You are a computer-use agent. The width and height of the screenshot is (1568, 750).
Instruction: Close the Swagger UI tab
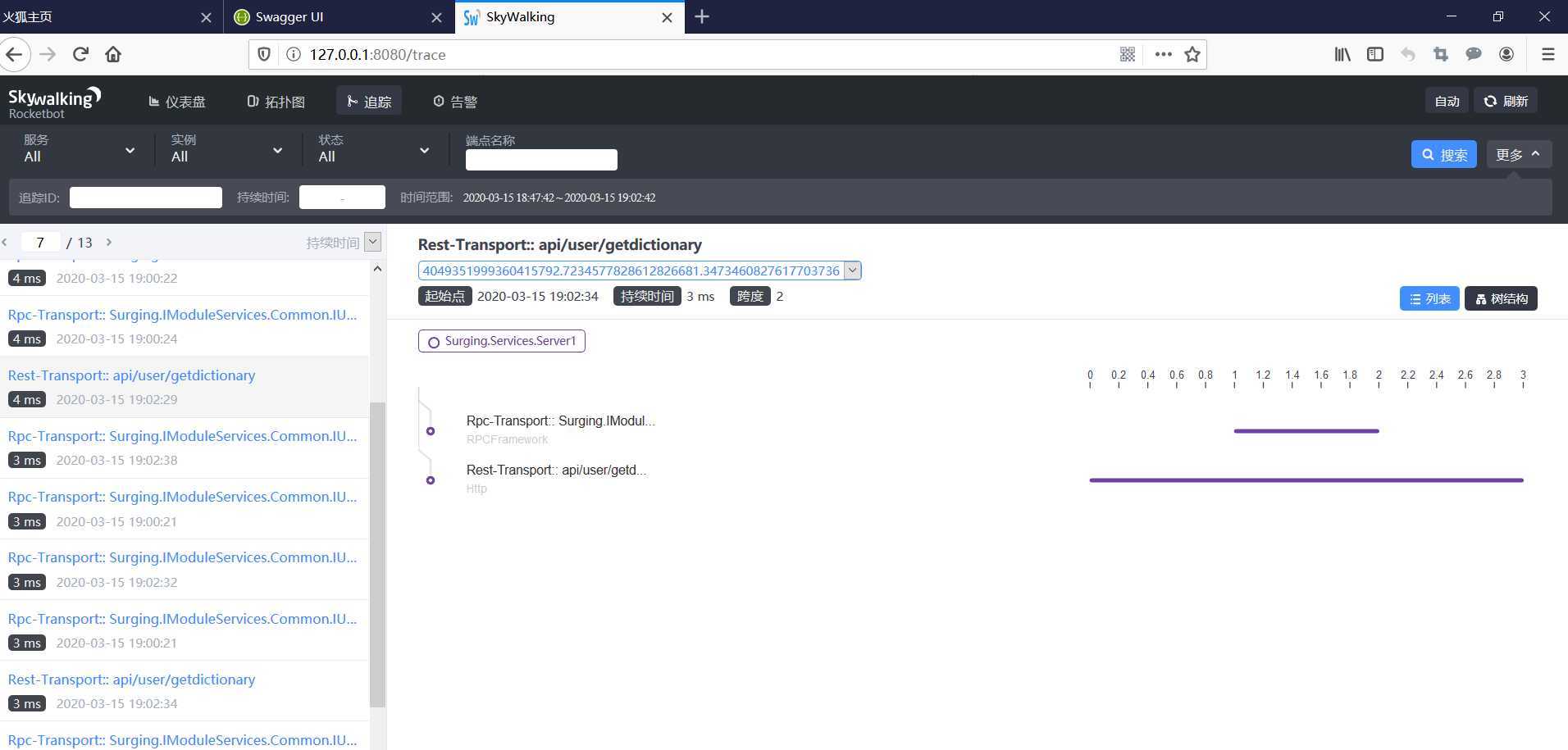437,17
